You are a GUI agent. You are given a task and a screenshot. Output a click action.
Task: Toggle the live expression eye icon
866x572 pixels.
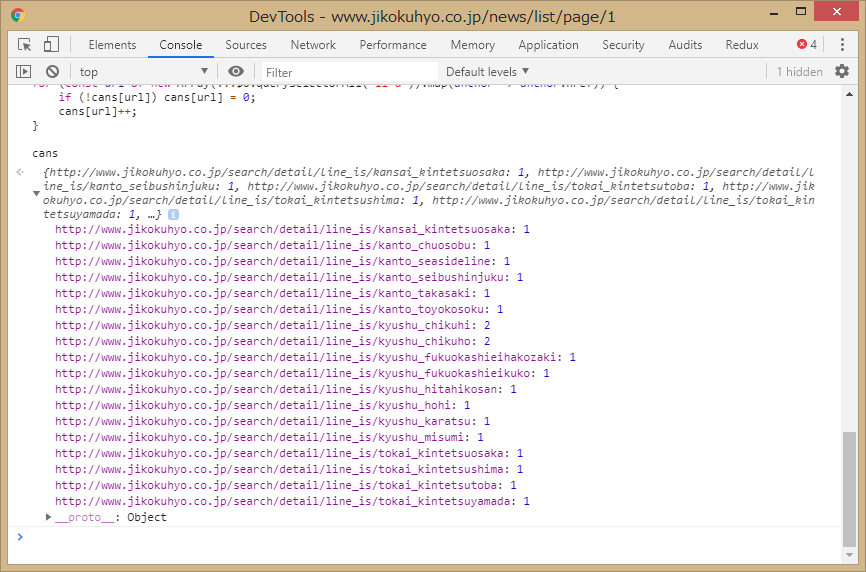click(x=236, y=72)
